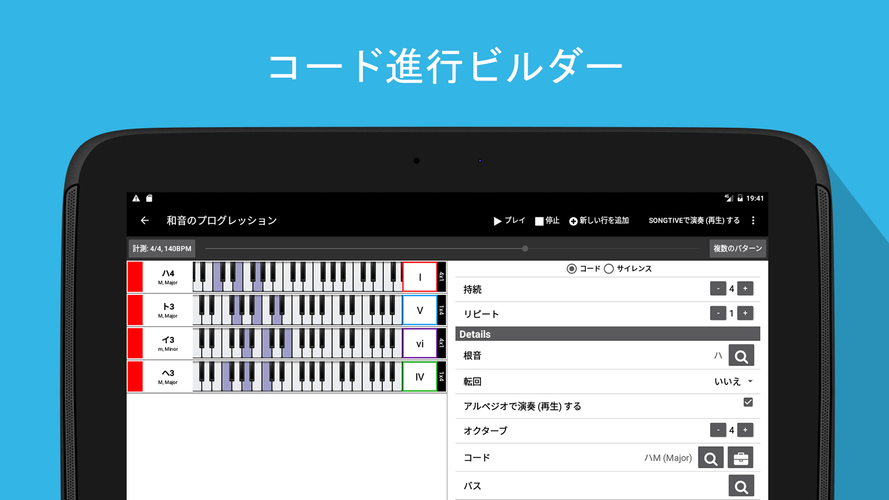Select the サイレンス radio button
Viewport: 889px width, 500px height.
(609, 269)
